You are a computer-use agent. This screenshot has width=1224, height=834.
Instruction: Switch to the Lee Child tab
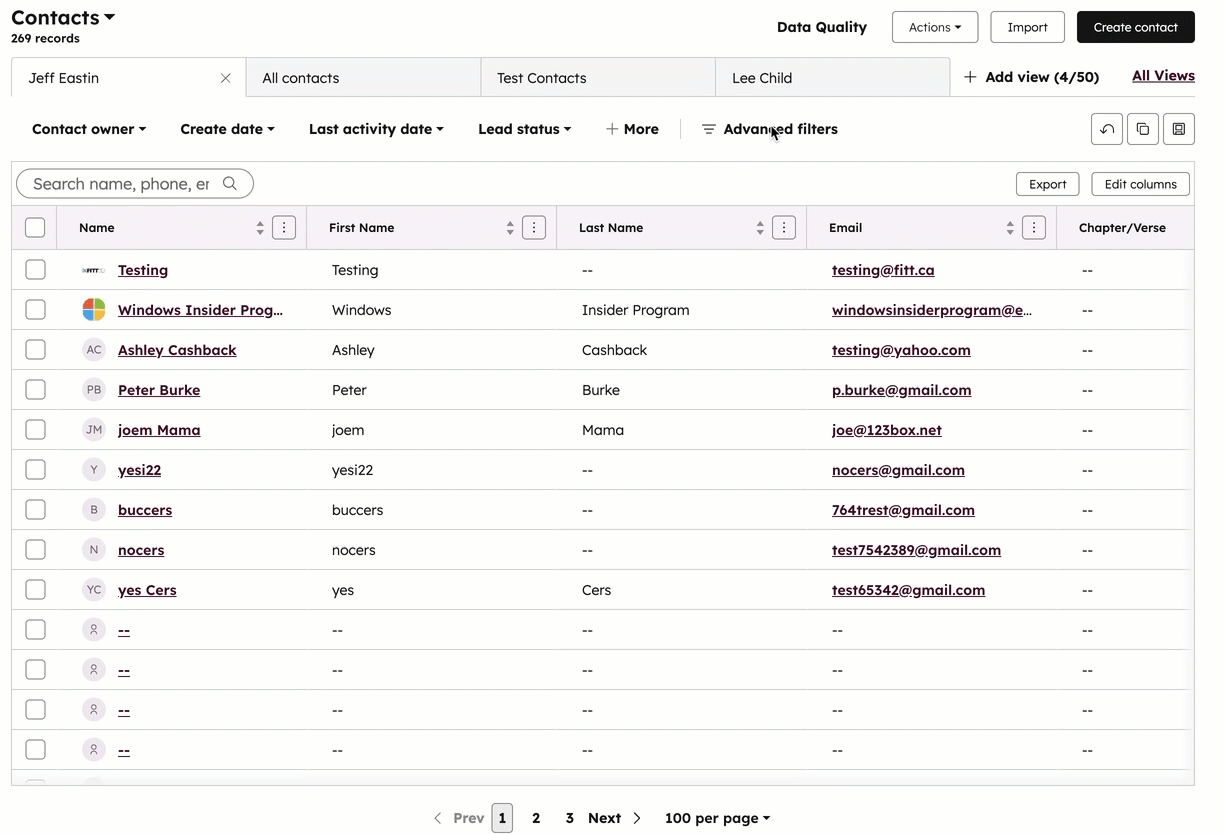click(x=832, y=78)
